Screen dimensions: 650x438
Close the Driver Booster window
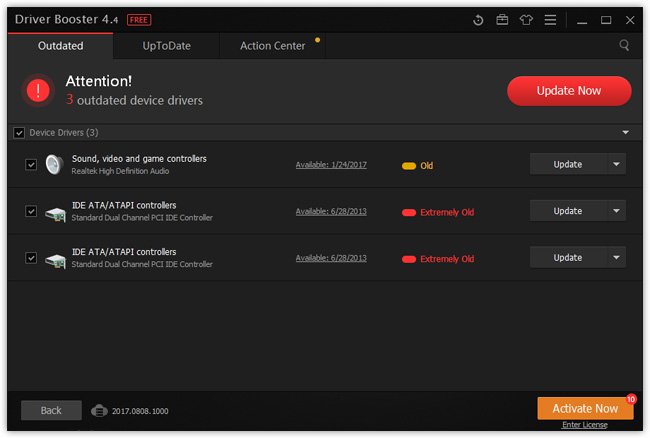tap(630, 20)
